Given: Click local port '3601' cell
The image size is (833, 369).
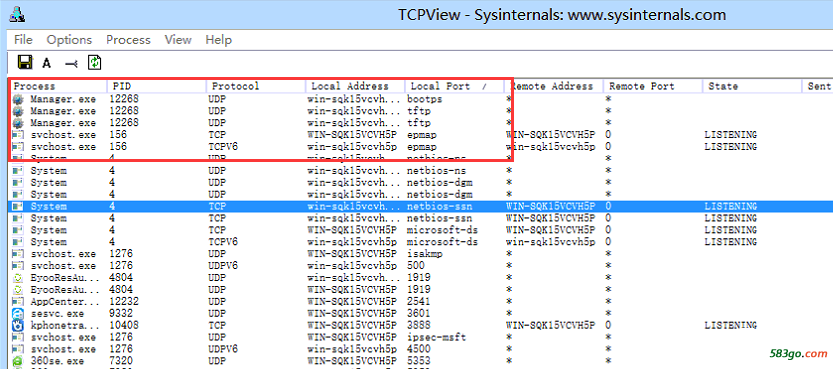Looking at the screenshot, I should (419, 313).
